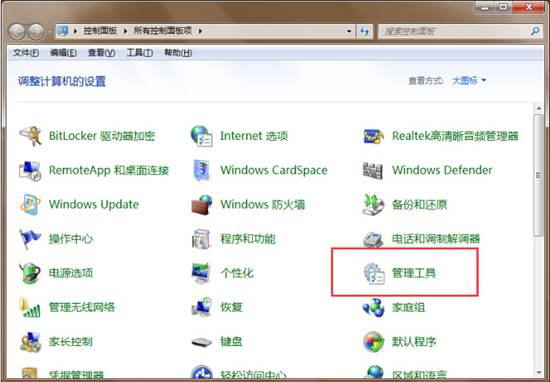Click the 个性化 personalization link
The width and height of the screenshot is (550, 382).
(x=237, y=273)
